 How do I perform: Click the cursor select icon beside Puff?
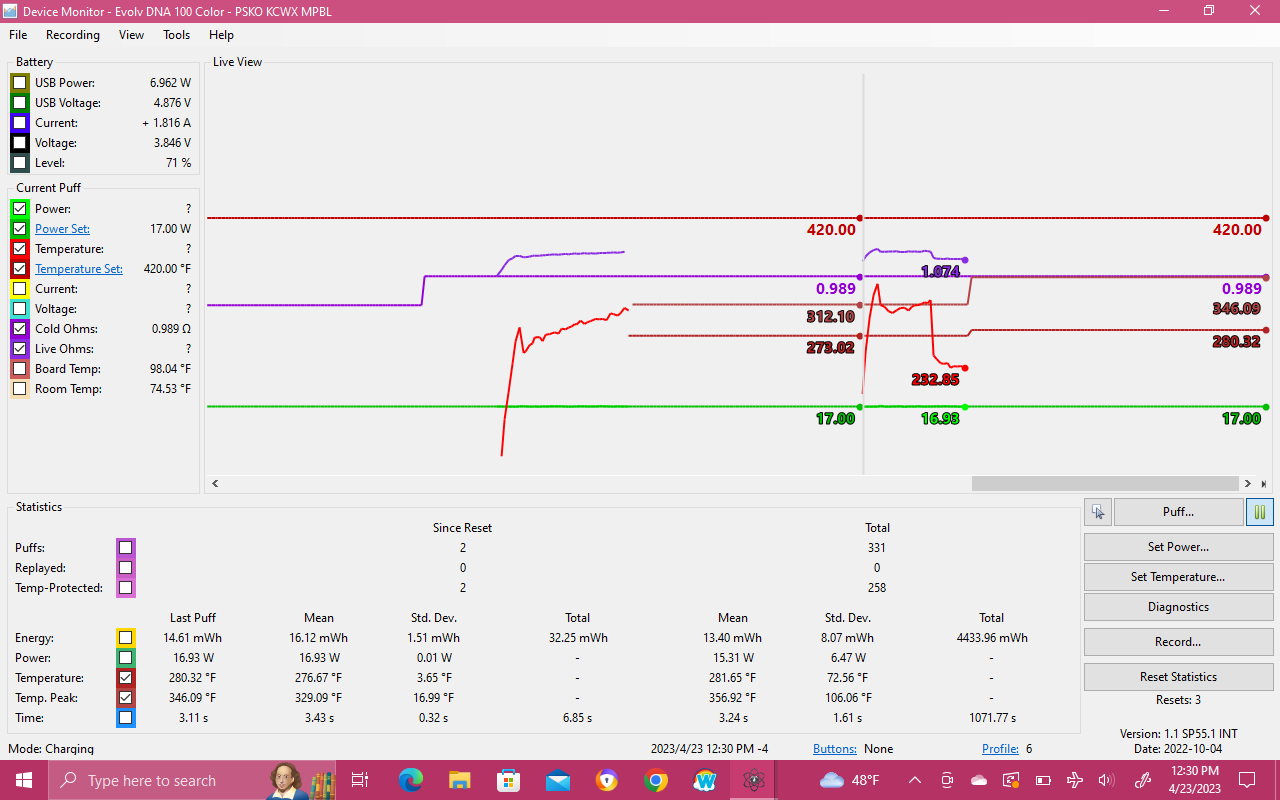(x=1098, y=512)
